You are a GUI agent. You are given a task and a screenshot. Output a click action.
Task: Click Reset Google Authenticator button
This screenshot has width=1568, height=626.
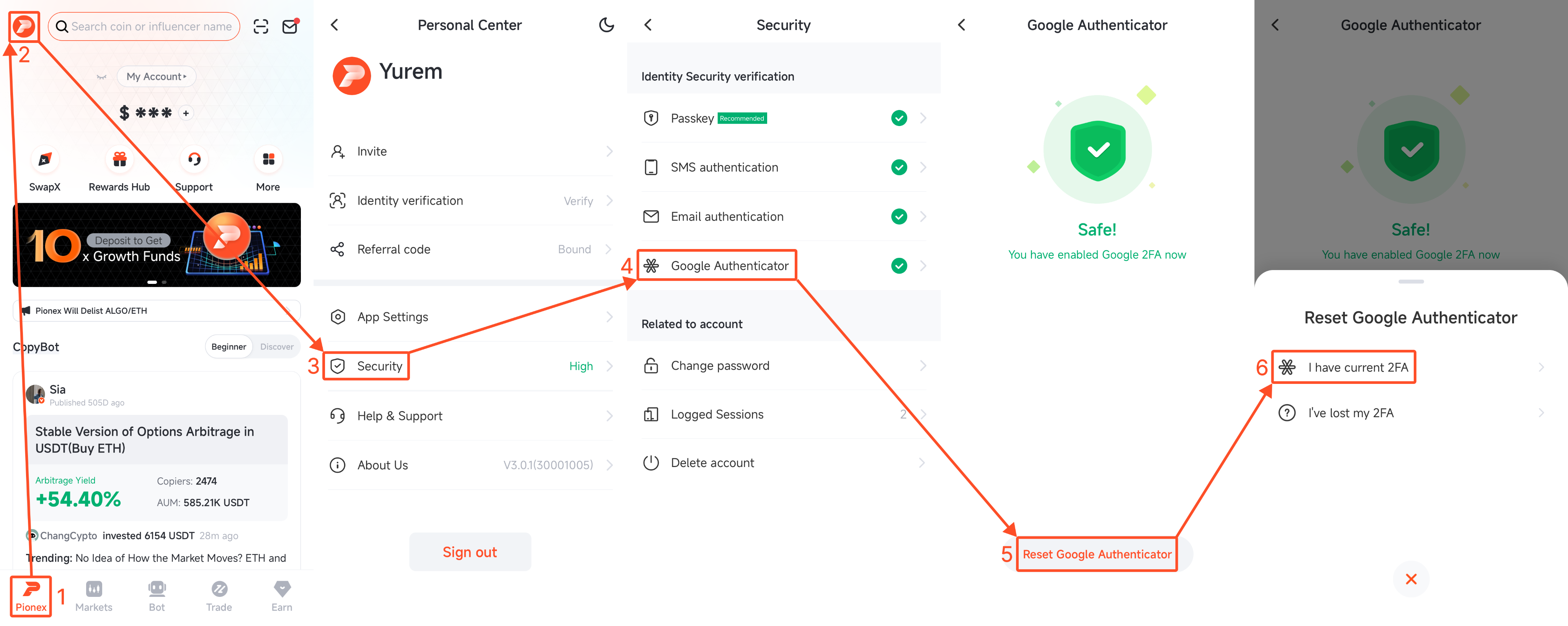click(x=1097, y=554)
